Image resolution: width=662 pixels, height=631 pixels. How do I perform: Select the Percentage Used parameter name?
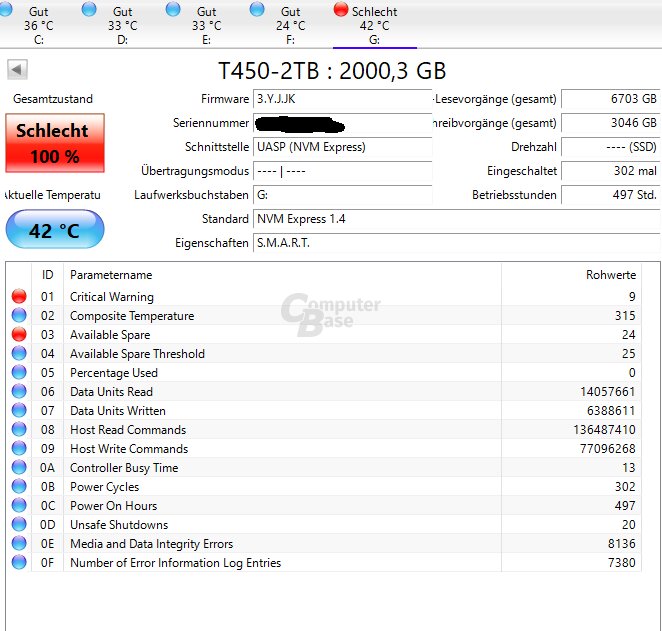point(114,373)
